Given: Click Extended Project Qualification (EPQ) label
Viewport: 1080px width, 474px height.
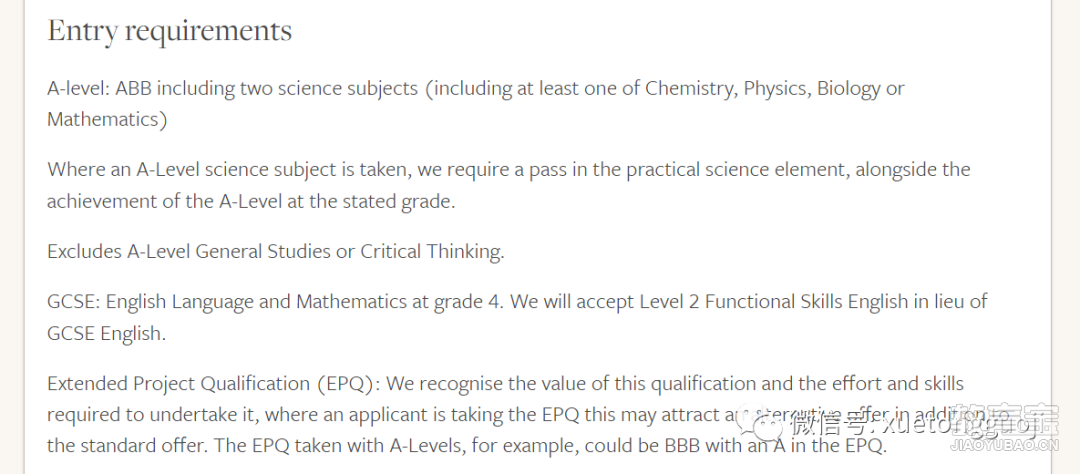Looking at the screenshot, I should click(212, 384).
